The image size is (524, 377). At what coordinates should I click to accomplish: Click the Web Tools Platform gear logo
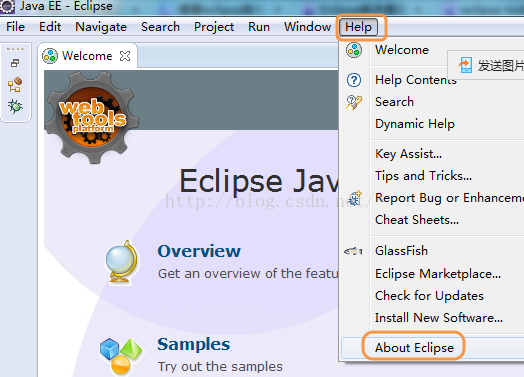(x=92, y=117)
